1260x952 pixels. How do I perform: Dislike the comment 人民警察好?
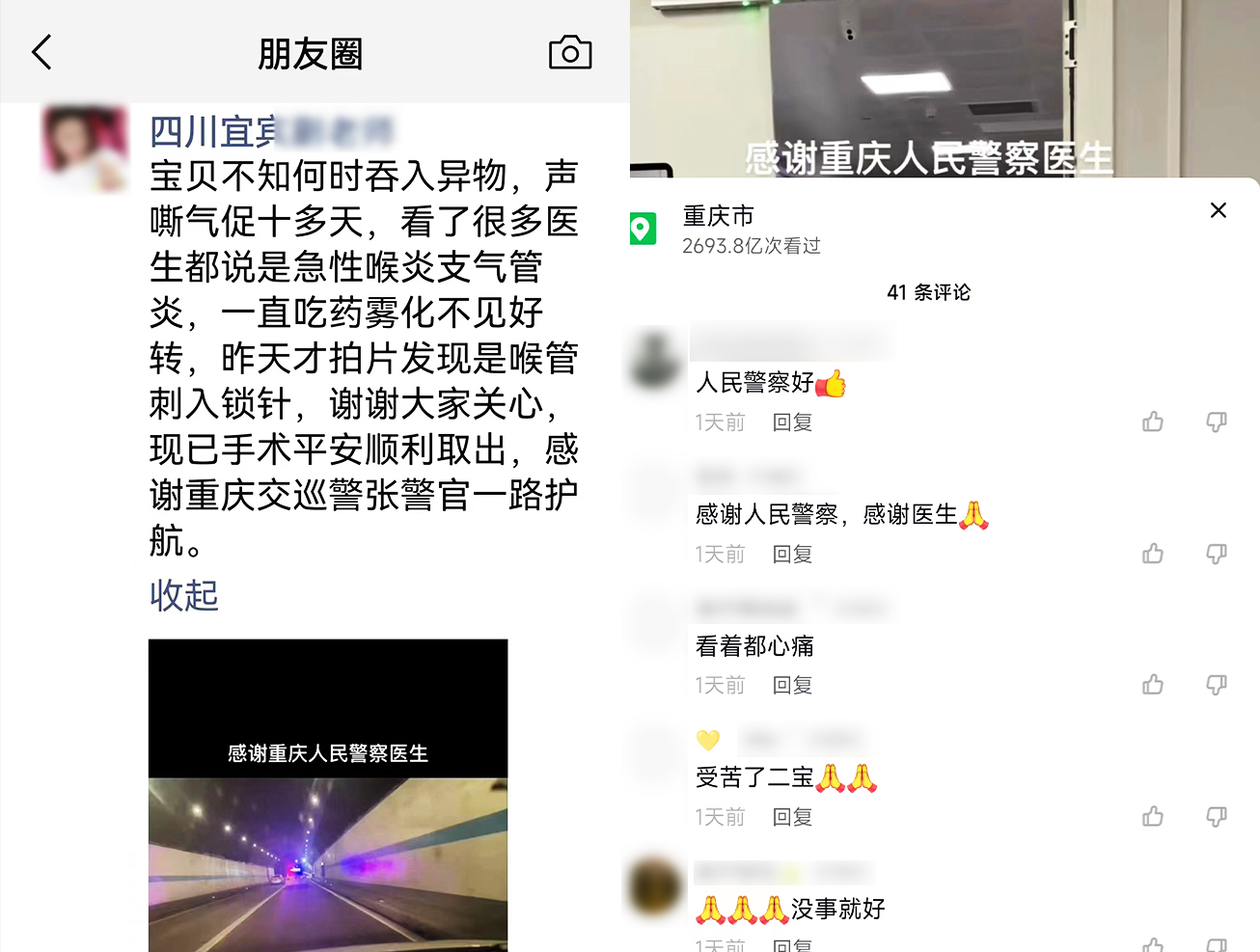pos(1217,422)
